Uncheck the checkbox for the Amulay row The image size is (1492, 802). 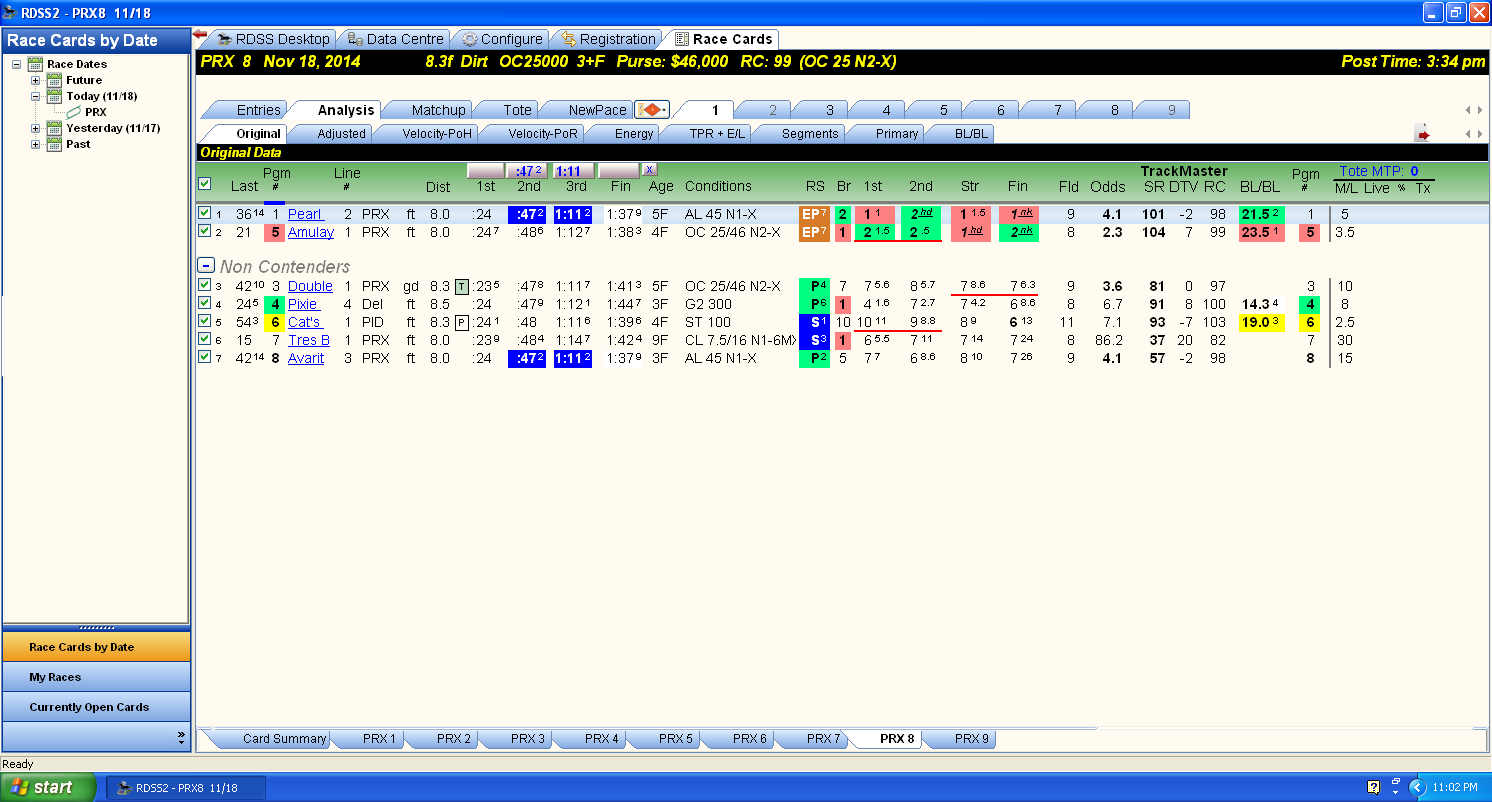click(x=205, y=231)
